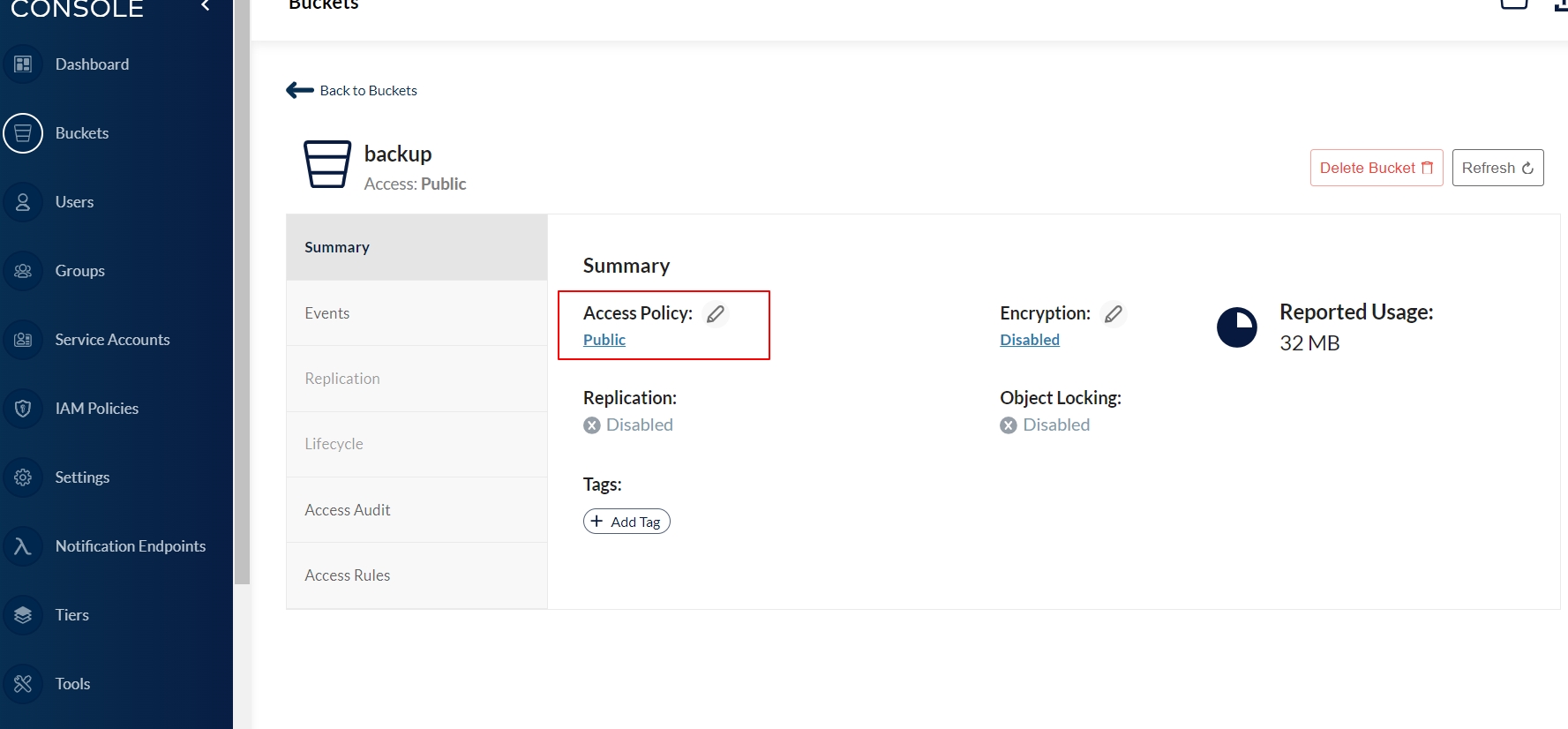This screenshot has width=1568, height=729.
Task: Open Groups using its sidebar icon
Action: 23,271
